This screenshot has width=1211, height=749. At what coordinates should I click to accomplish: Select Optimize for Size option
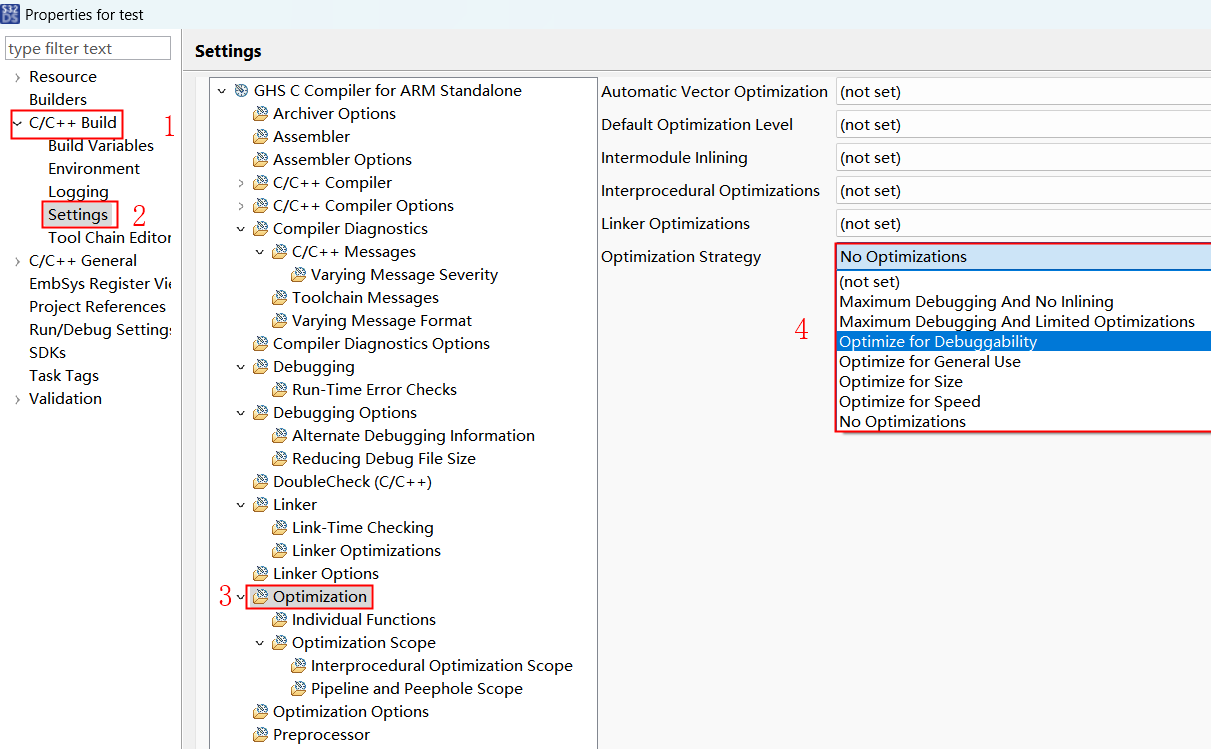coord(900,382)
